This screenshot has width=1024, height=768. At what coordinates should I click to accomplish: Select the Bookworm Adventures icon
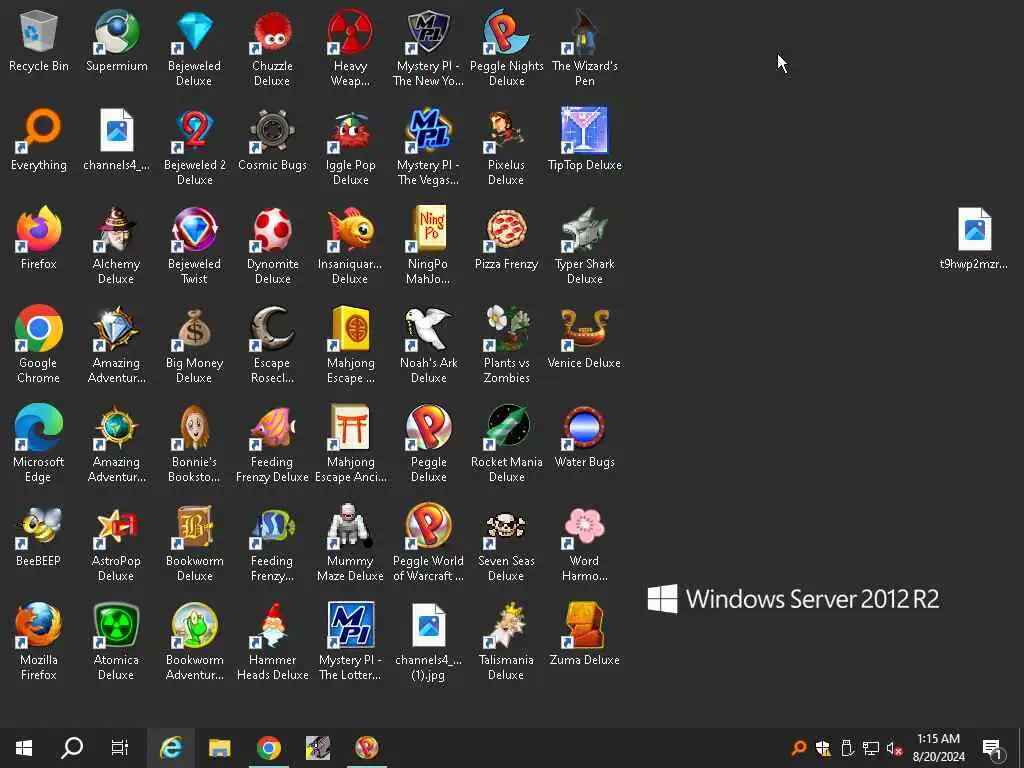[194, 642]
